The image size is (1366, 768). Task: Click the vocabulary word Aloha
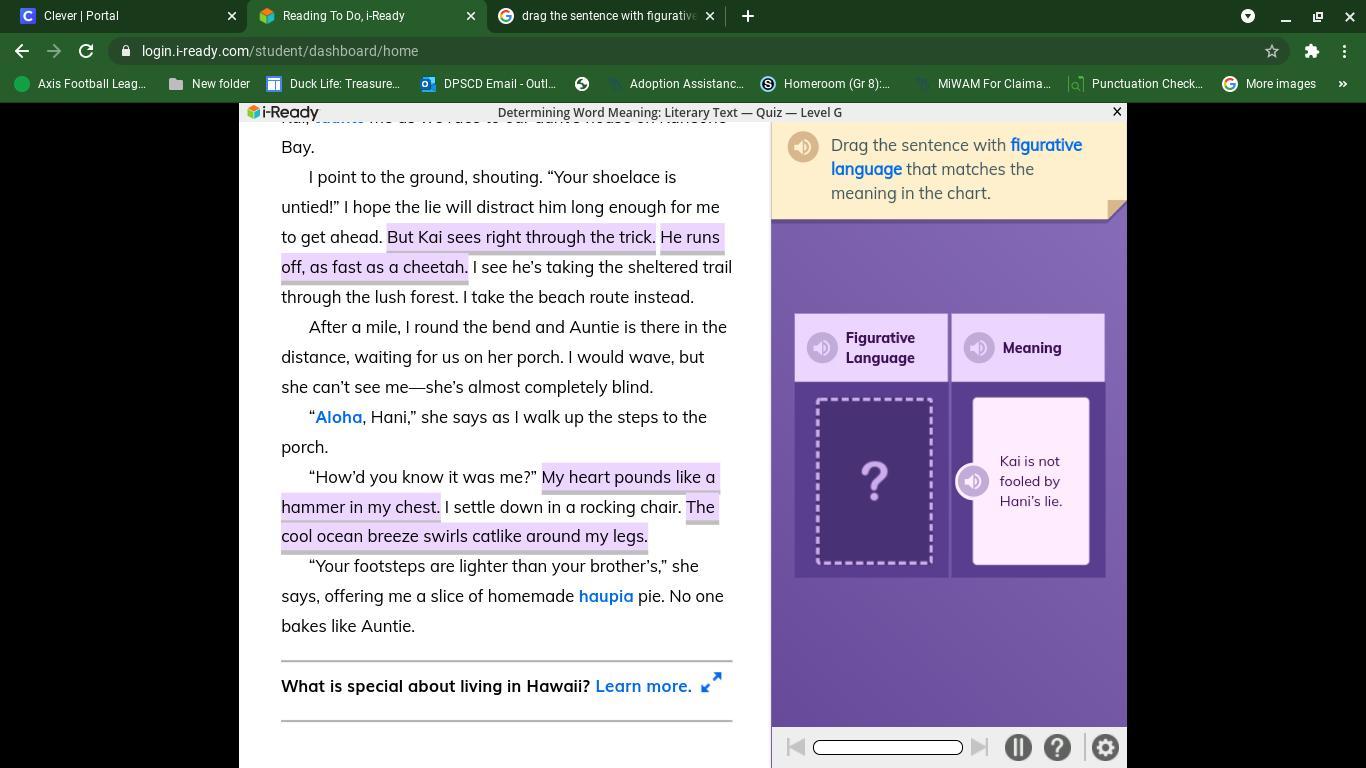pos(338,417)
